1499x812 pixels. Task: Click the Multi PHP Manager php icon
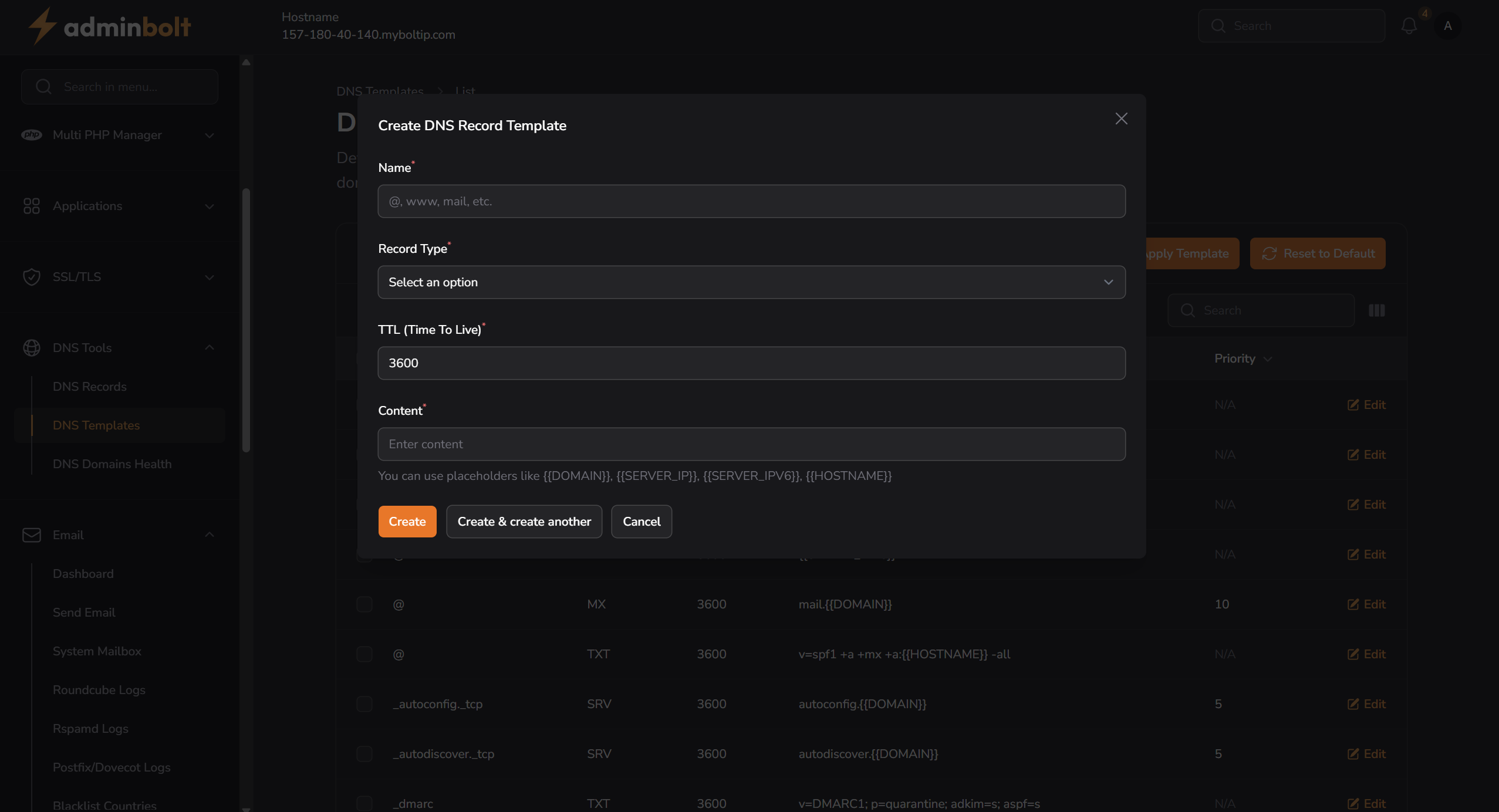click(32, 135)
